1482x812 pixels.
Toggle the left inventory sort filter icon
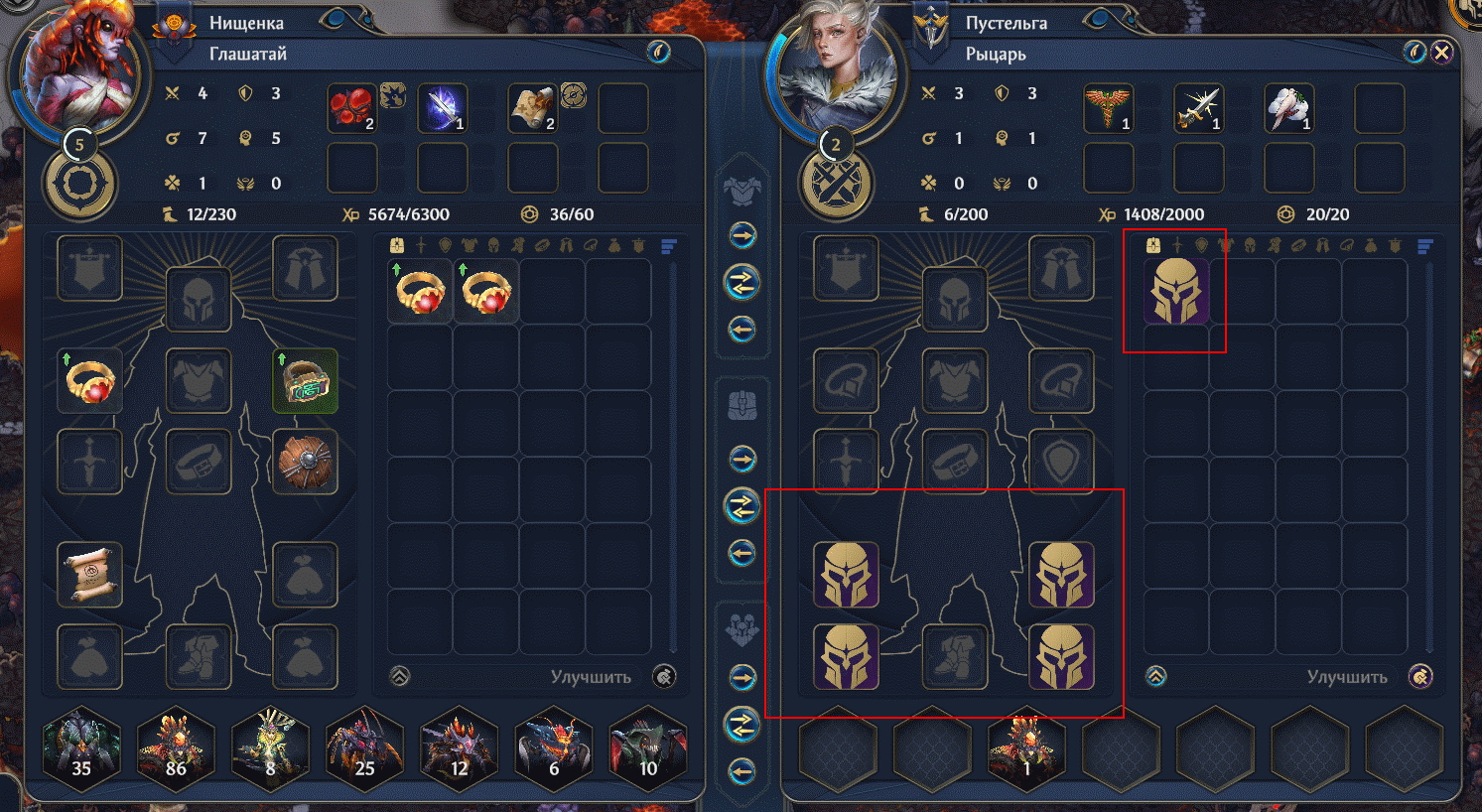668,245
